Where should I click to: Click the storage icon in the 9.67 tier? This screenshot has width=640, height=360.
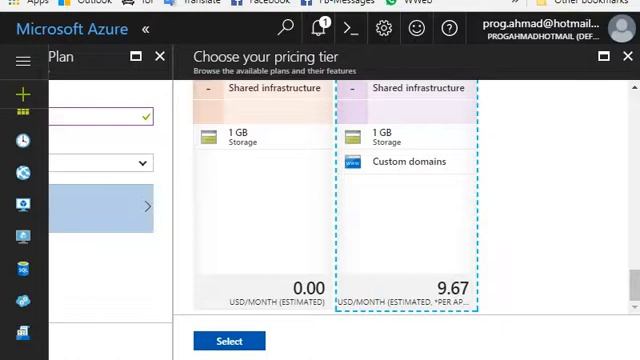click(x=353, y=137)
